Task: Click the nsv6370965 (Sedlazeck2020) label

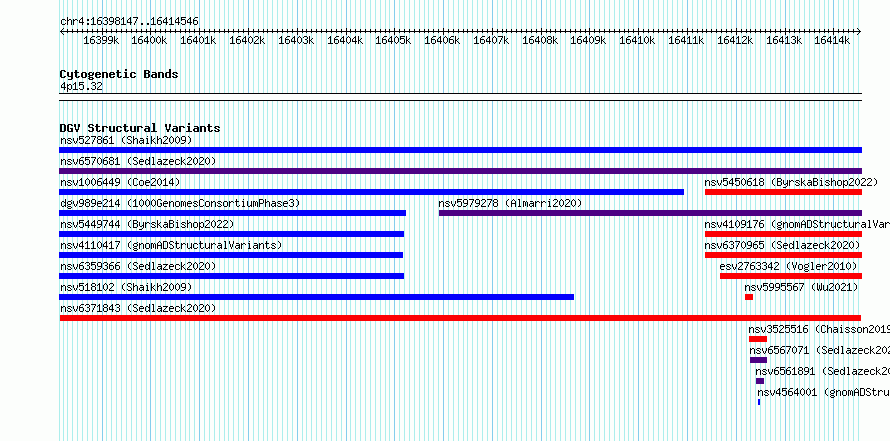Action: click(x=783, y=245)
